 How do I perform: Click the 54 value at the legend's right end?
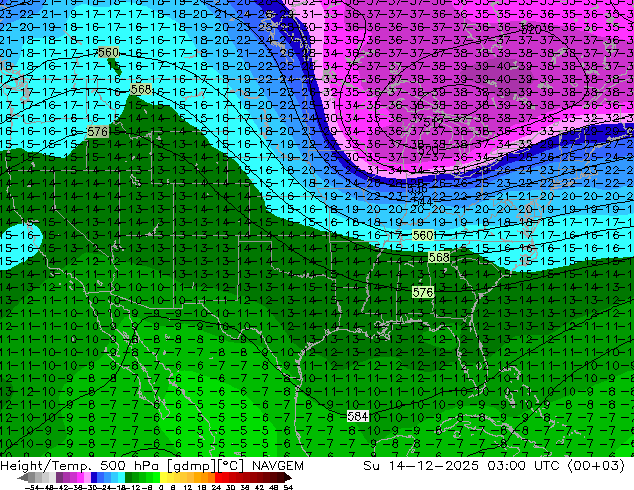pos(288,487)
